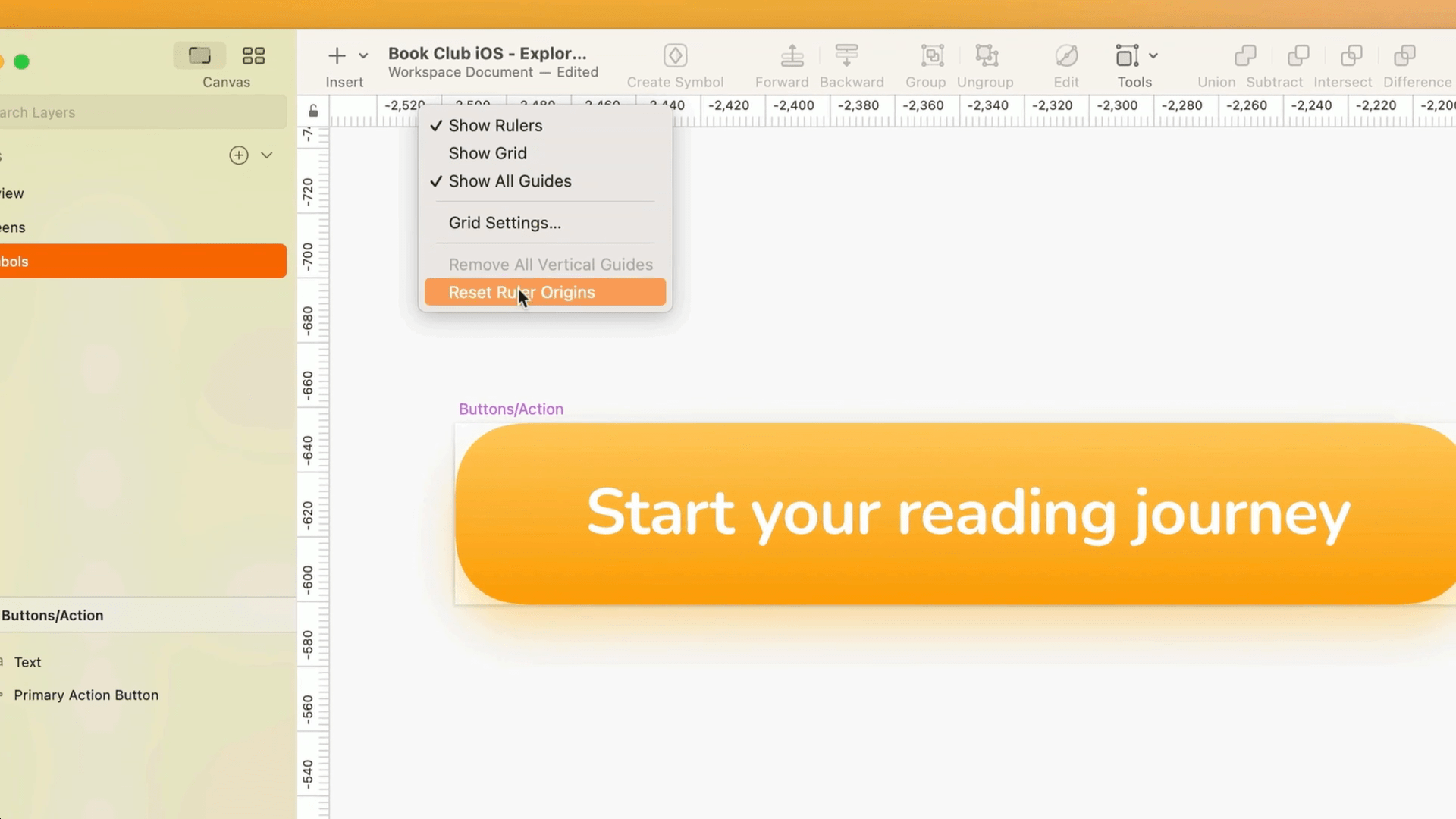This screenshot has height=819, width=1456.
Task: Open the layer add options chevron in sidebar
Action: tap(267, 155)
